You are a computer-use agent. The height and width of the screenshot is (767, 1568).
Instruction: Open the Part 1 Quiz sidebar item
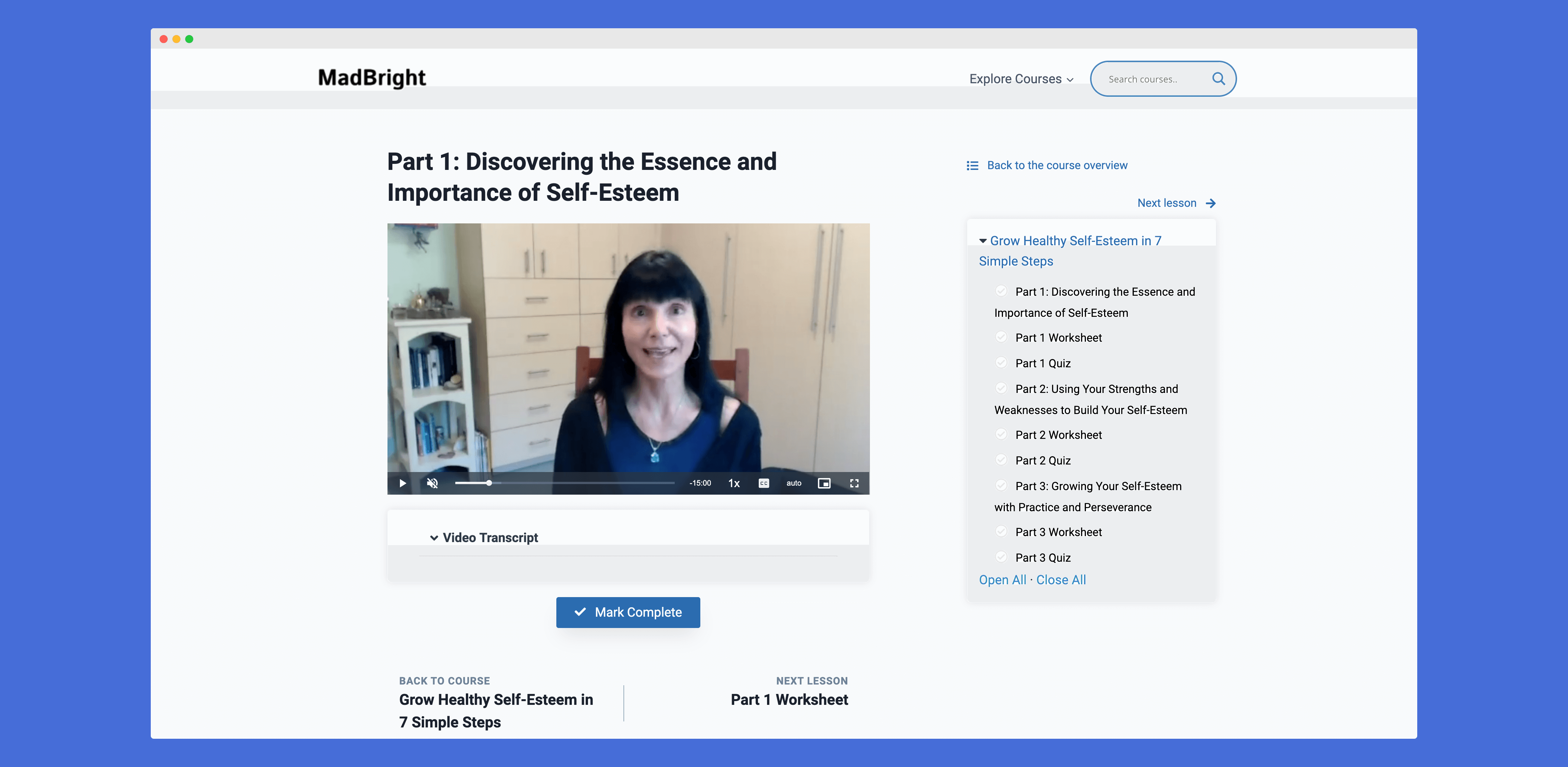(1043, 363)
